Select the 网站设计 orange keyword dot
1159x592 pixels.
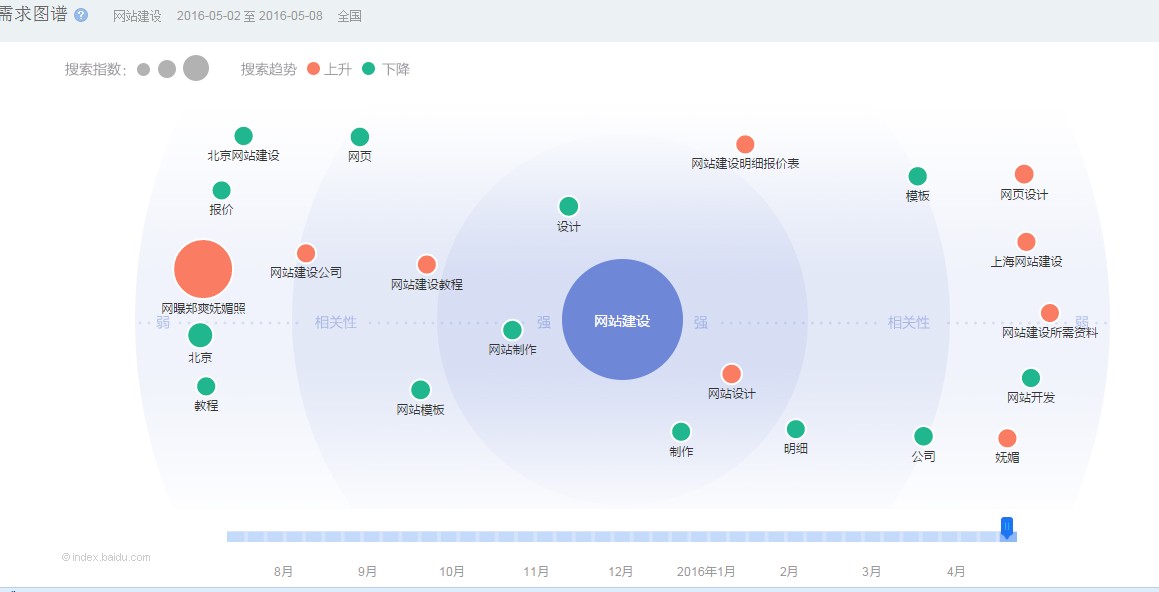[x=731, y=374]
